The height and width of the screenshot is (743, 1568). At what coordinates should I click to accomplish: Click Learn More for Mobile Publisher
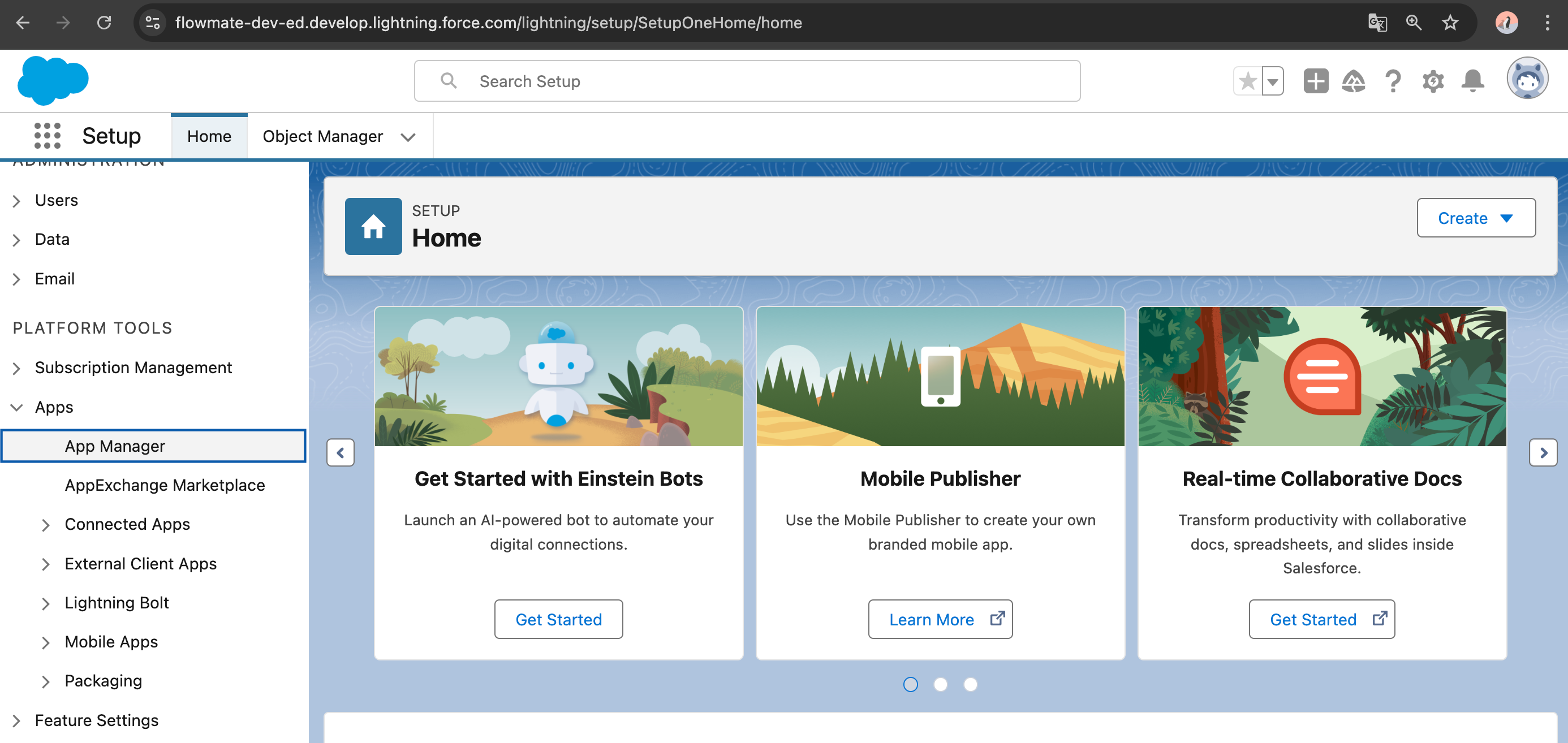939,619
